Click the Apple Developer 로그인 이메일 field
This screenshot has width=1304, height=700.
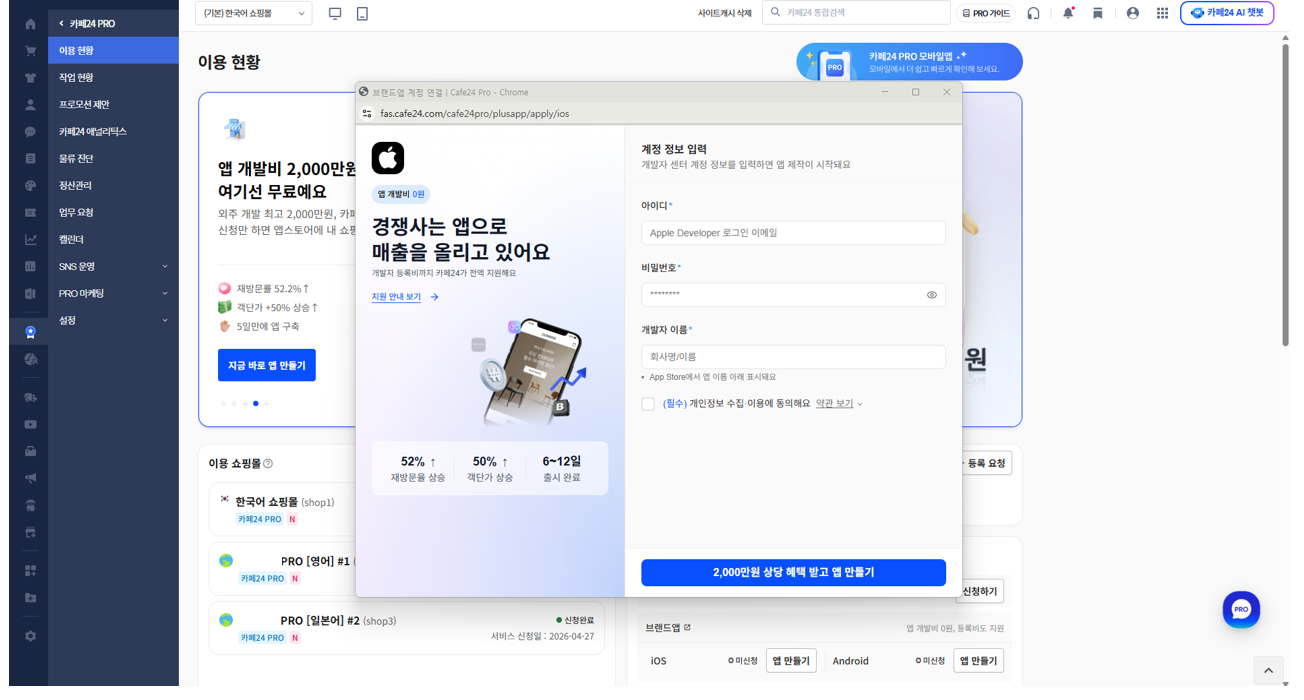pyautogui.click(x=793, y=233)
